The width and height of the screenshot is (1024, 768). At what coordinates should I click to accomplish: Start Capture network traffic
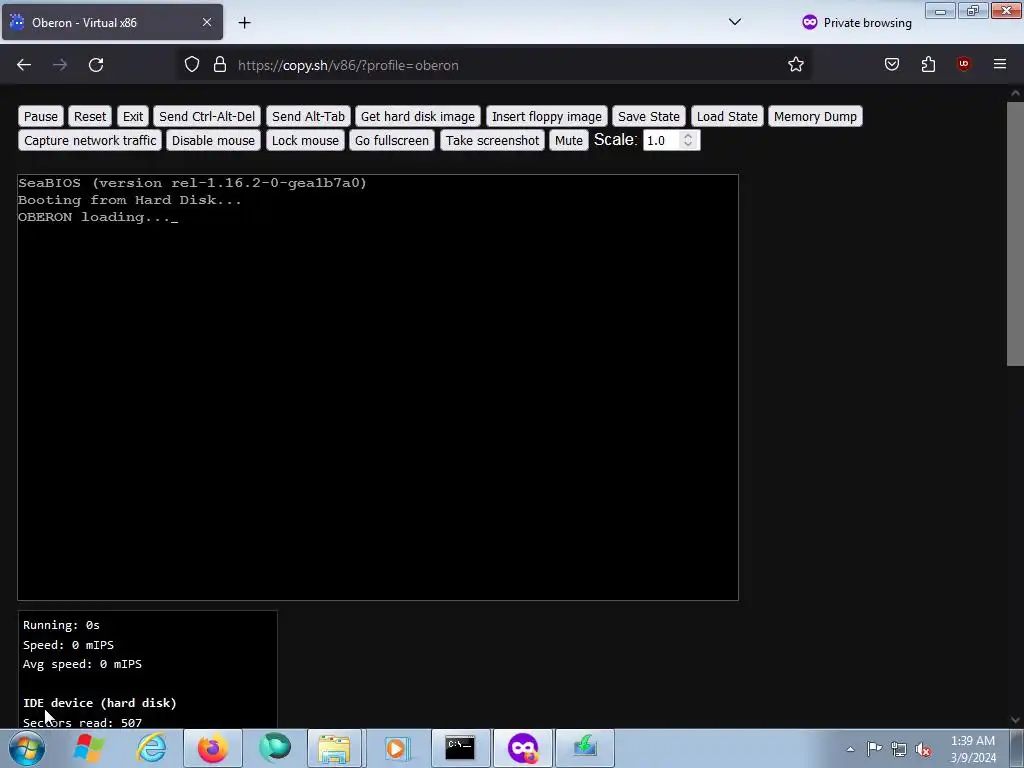90,140
